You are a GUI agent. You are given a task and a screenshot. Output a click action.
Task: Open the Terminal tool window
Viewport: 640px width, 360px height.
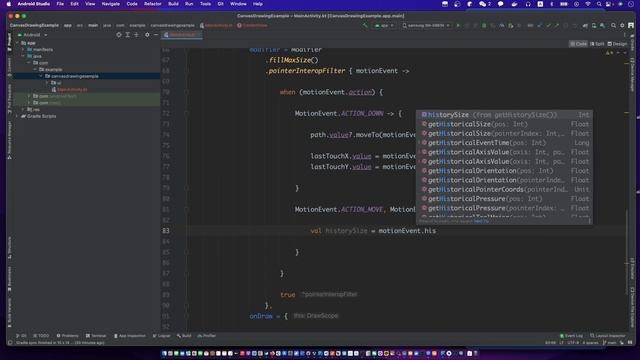pyautogui.click(x=96, y=336)
